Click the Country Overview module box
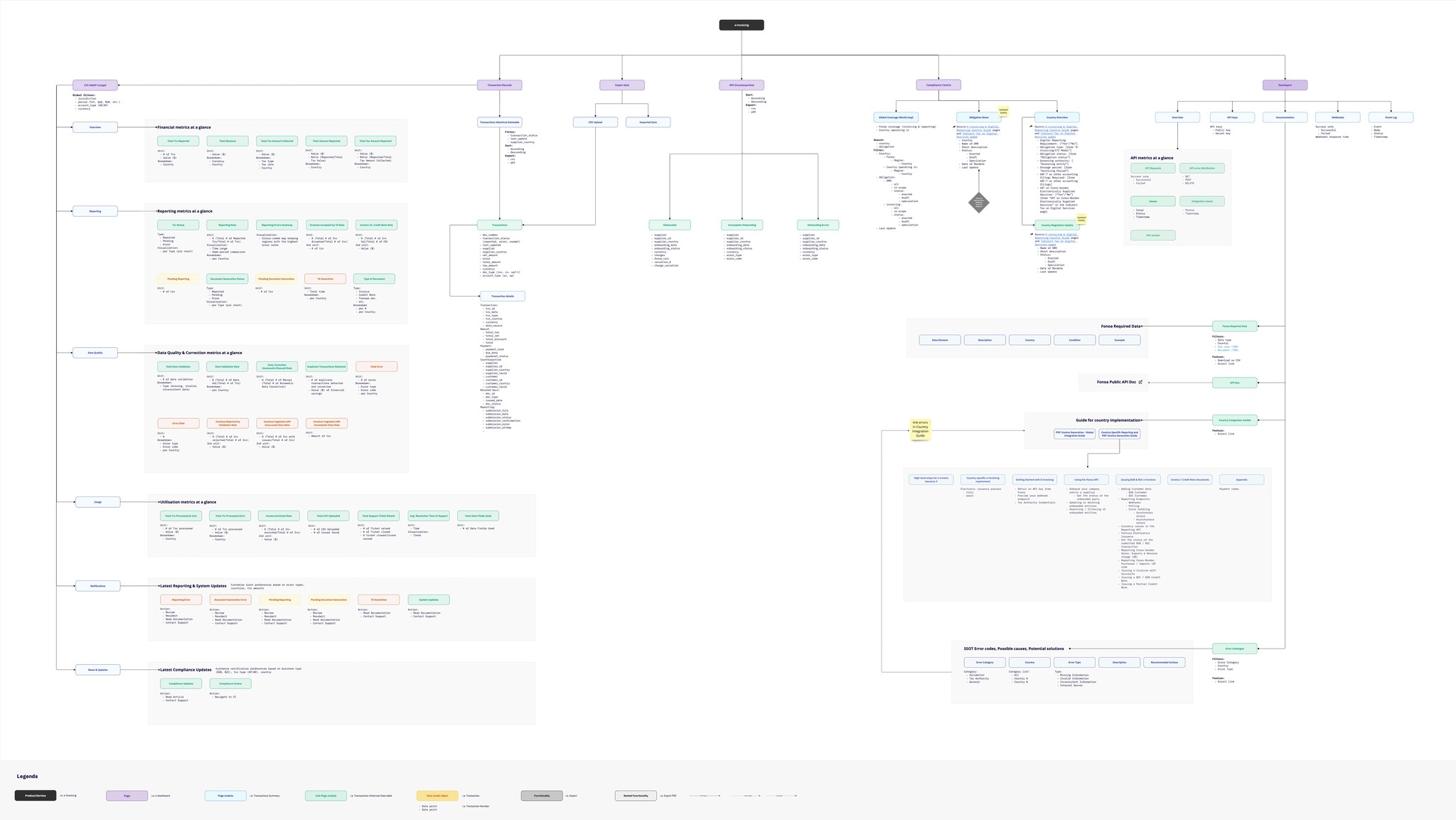The width and height of the screenshot is (1456, 820). pos(1056,117)
